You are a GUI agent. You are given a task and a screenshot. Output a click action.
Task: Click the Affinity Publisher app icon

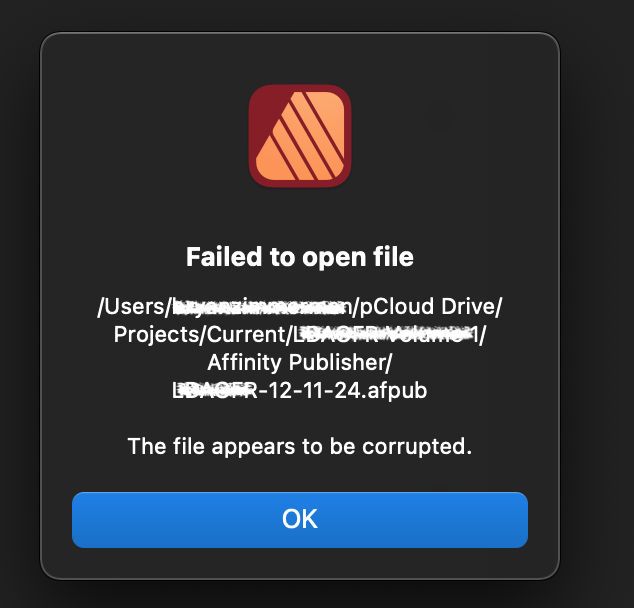[x=300, y=136]
